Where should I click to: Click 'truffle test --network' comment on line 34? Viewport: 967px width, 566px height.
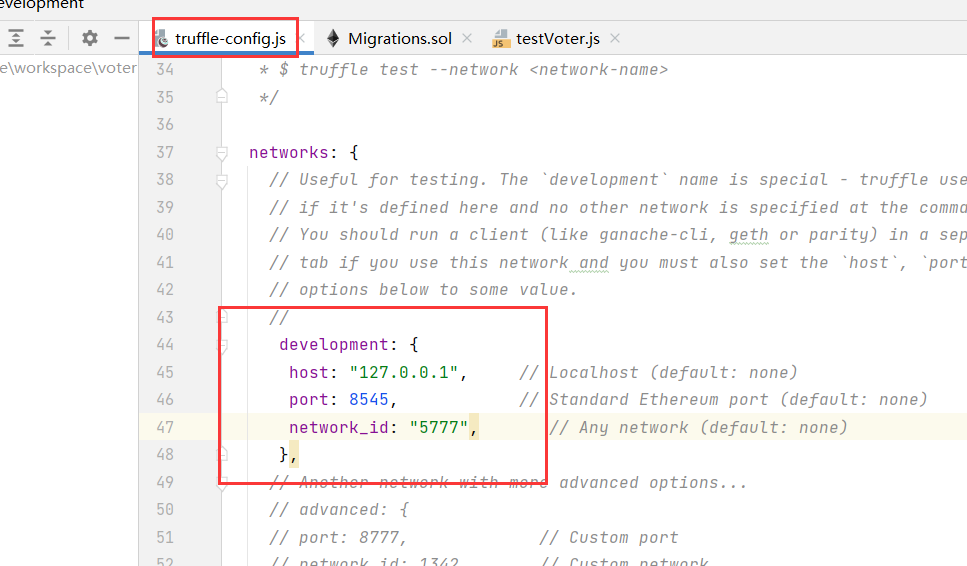click(x=408, y=70)
